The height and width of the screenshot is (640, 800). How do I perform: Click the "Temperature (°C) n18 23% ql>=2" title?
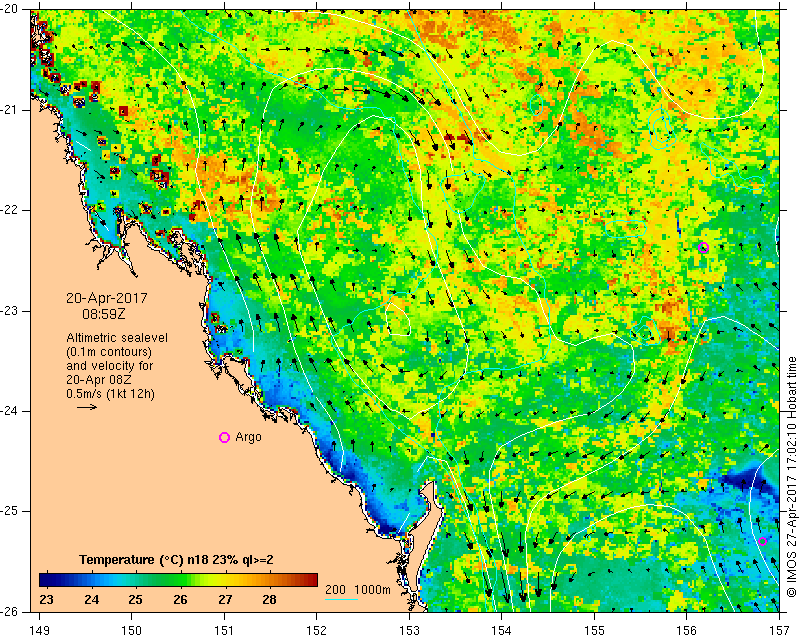pyautogui.click(x=176, y=560)
